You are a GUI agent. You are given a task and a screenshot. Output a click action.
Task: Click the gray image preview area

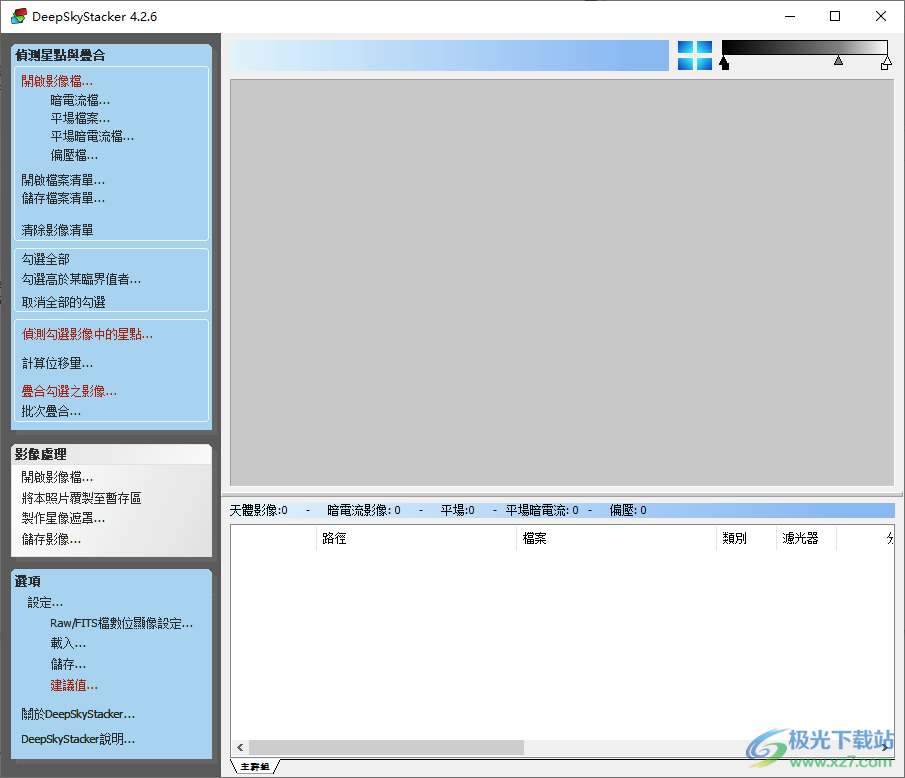point(562,283)
